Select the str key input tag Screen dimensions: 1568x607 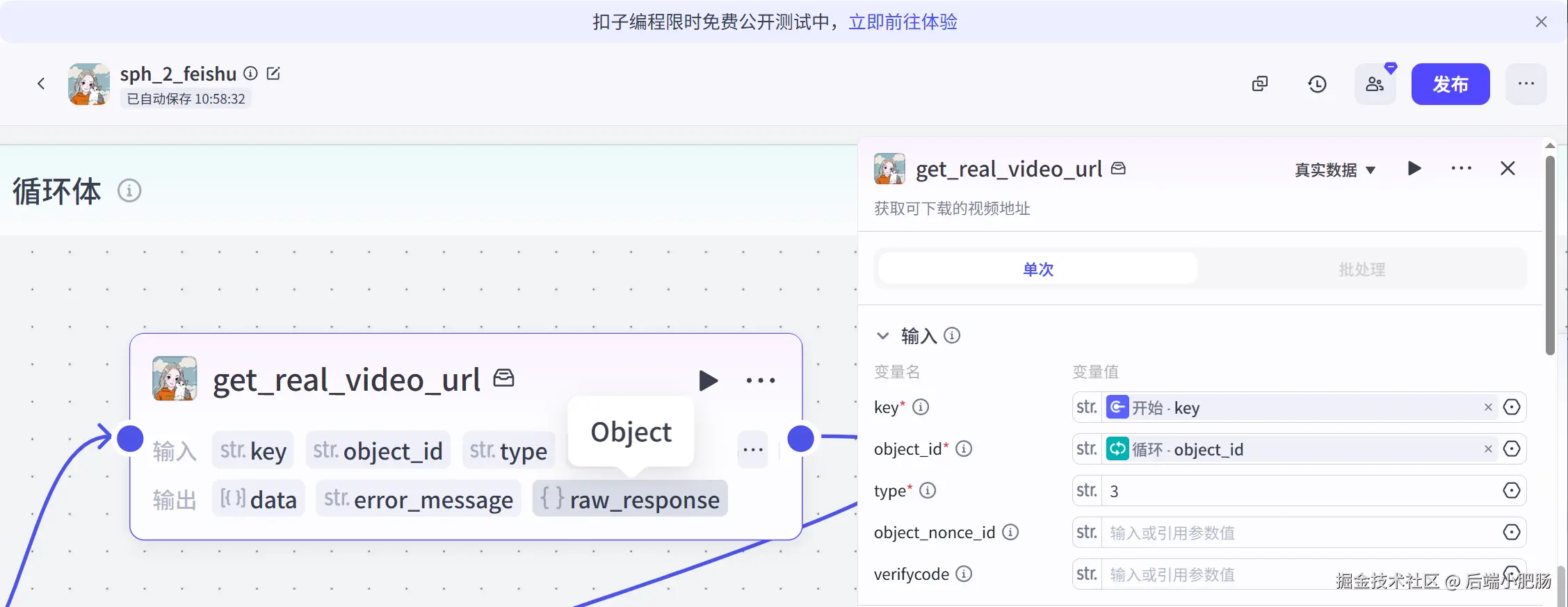[253, 451]
